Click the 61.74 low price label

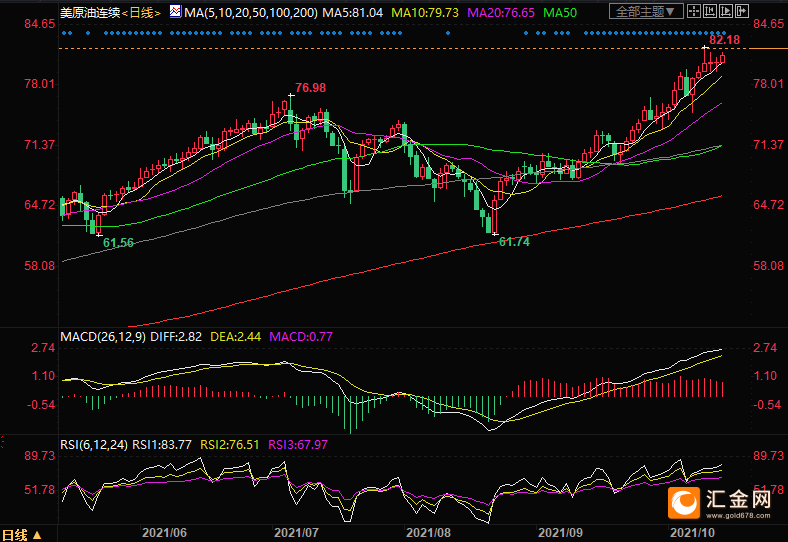[514, 242]
